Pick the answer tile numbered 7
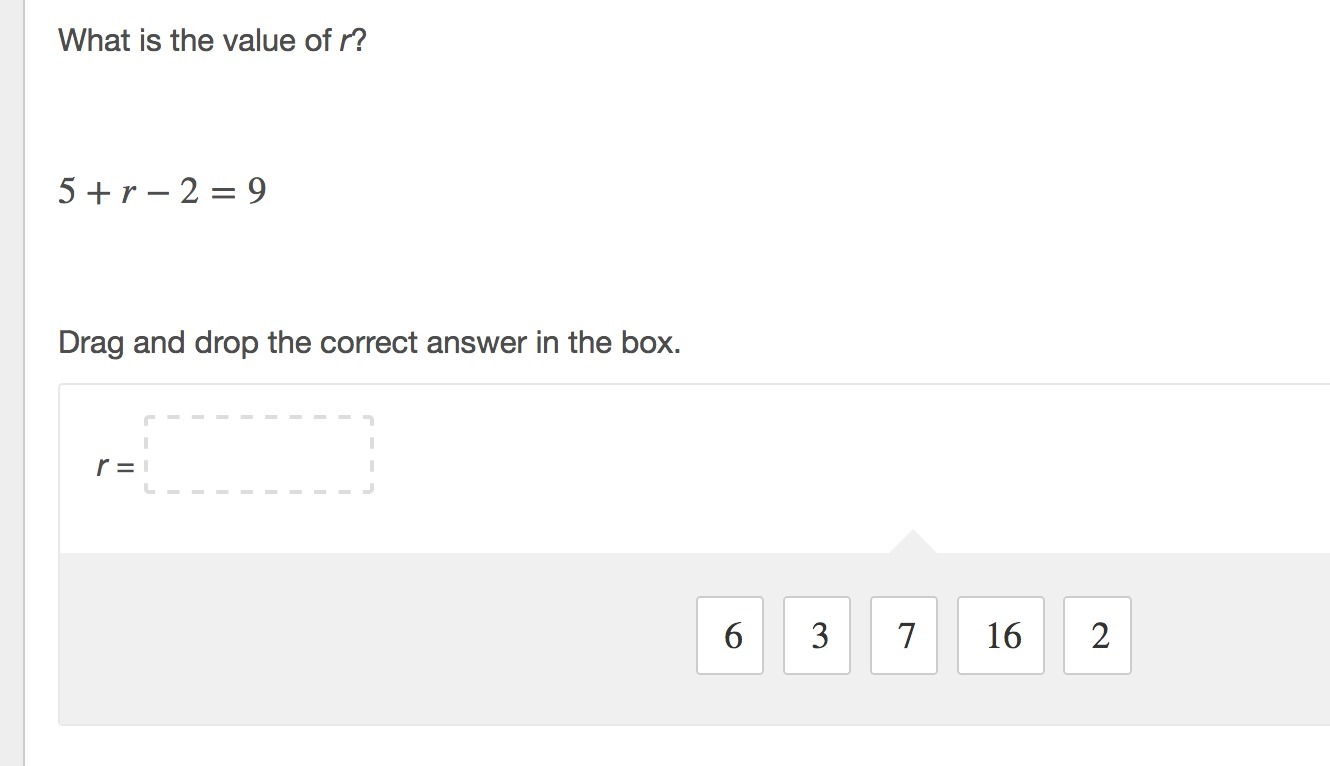The height and width of the screenshot is (766, 1330). [x=904, y=635]
